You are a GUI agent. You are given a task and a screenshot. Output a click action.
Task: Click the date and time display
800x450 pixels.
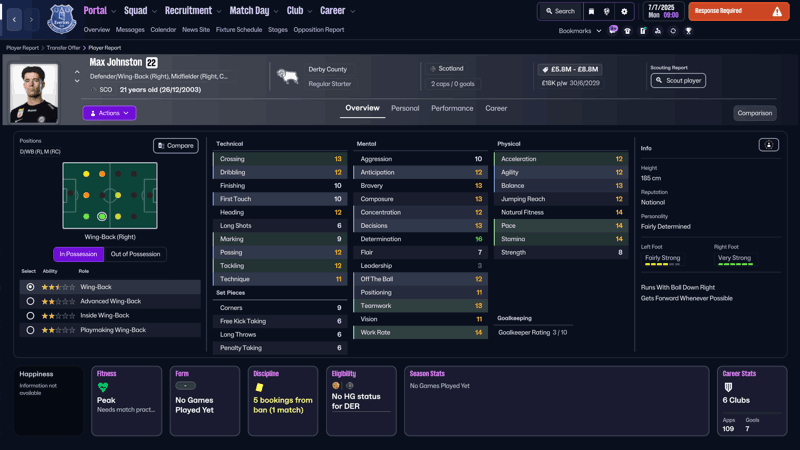coord(663,11)
